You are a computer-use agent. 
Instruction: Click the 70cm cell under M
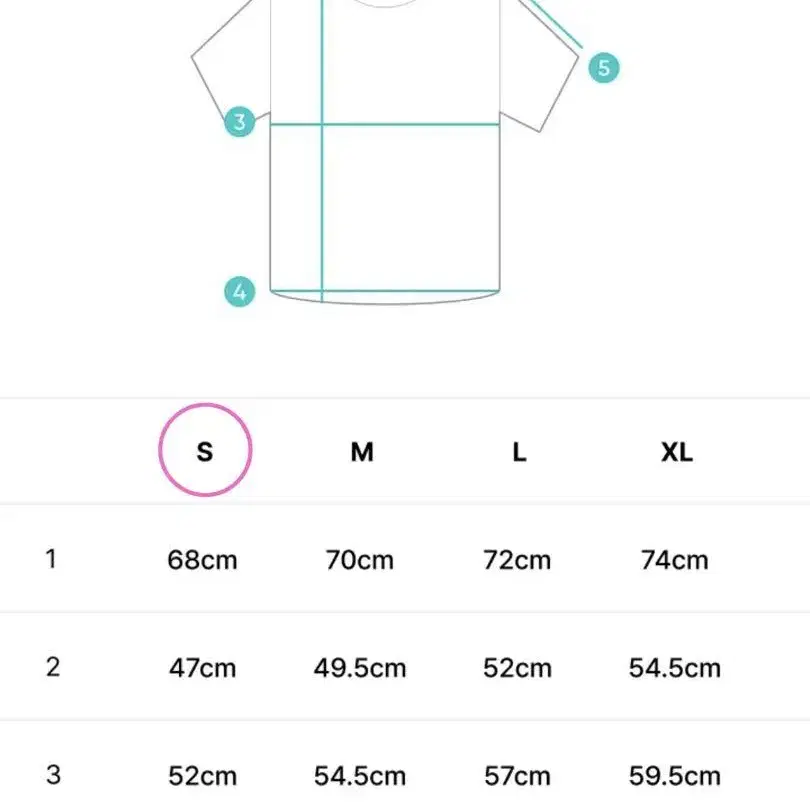click(360, 560)
